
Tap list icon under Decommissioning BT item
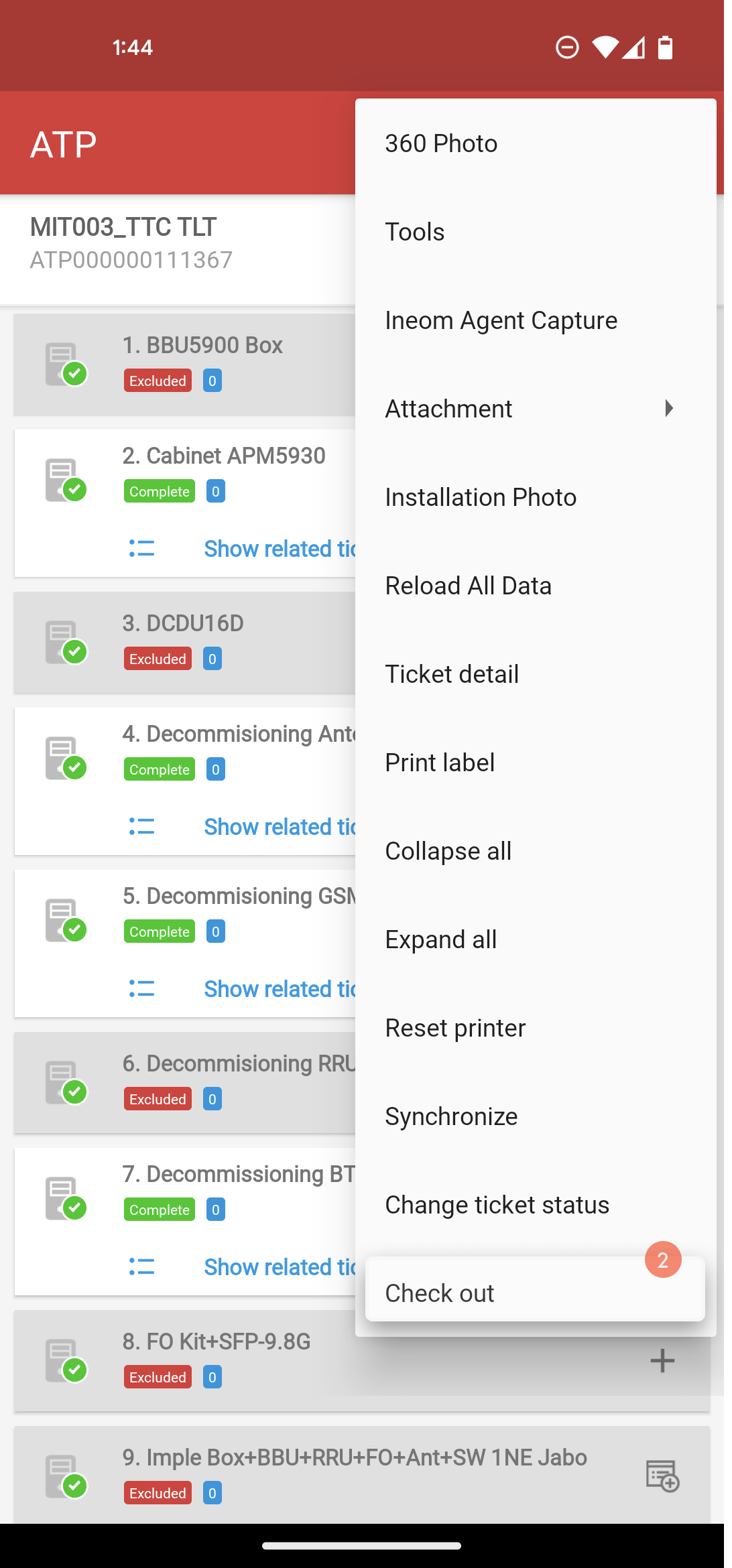pyautogui.click(x=141, y=1267)
